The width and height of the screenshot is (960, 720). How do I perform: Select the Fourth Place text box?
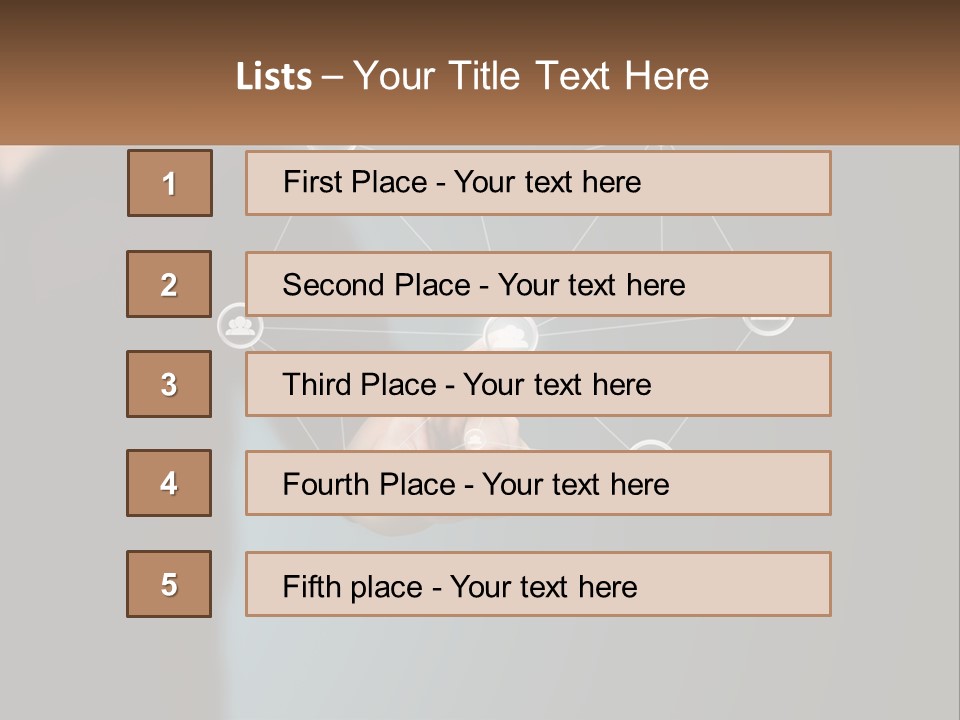point(538,483)
